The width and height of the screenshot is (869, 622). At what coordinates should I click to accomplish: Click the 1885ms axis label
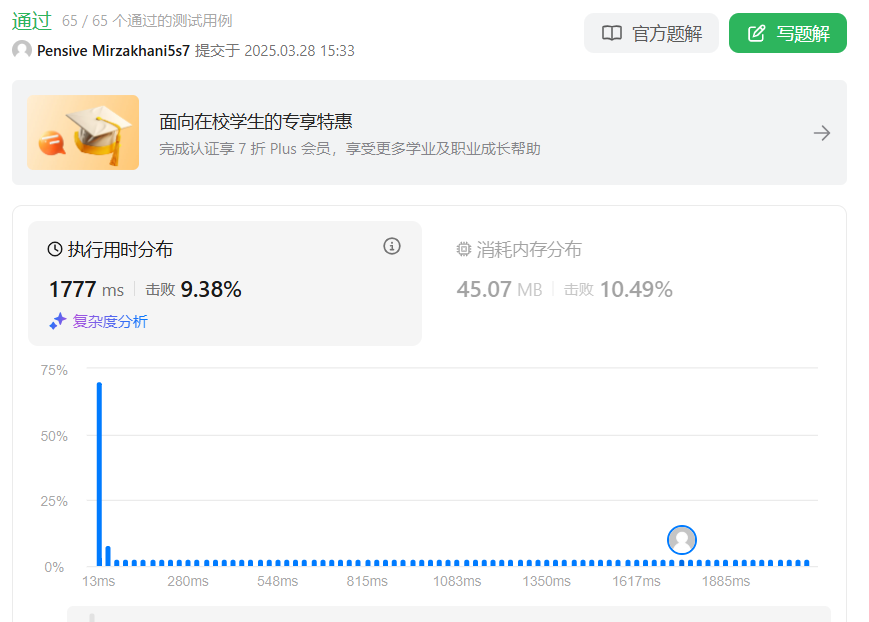click(x=726, y=581)
